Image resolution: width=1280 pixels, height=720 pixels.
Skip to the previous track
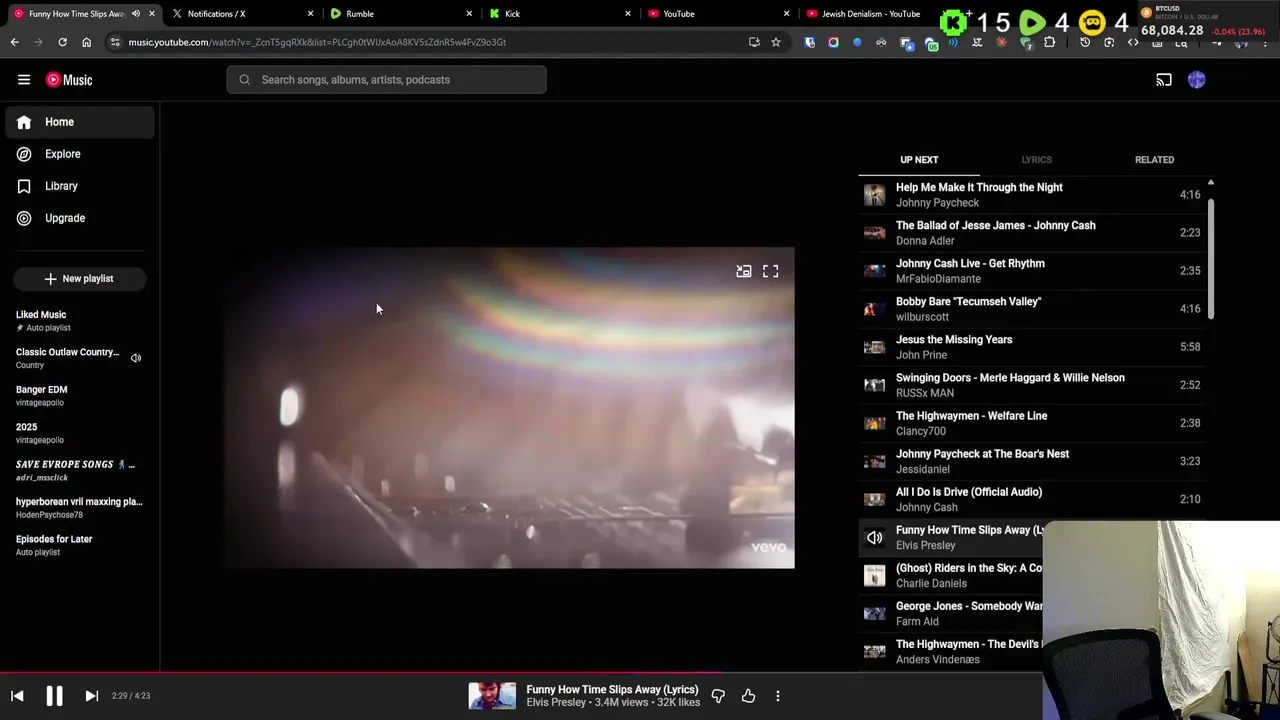point(17,696)
